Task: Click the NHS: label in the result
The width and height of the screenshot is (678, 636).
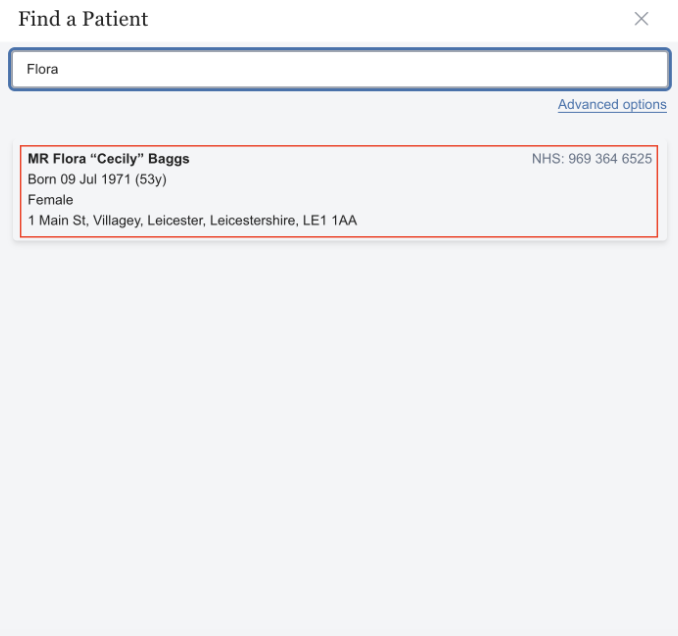Action: [548, 159]
